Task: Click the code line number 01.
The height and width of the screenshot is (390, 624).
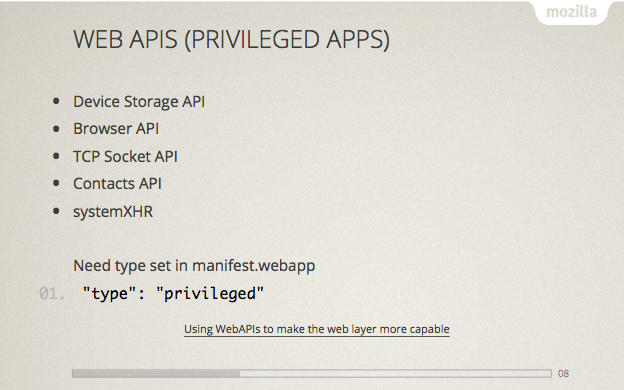Action: [52, 294]
